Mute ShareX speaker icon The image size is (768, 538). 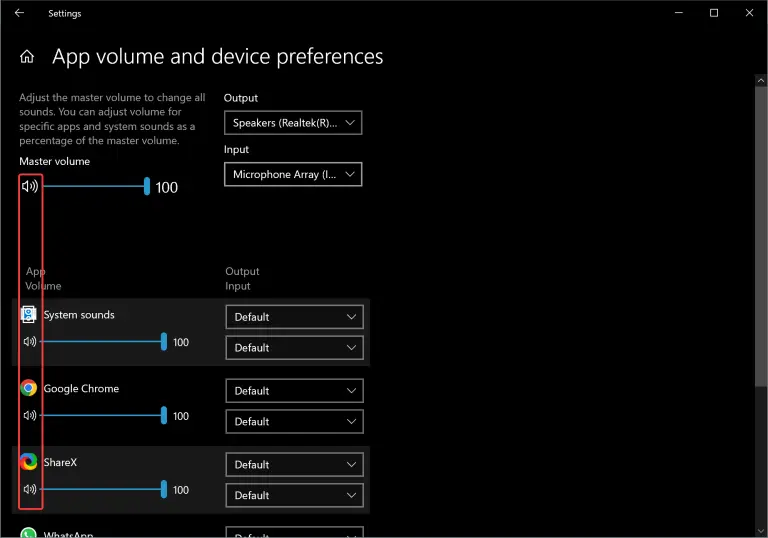[x=30, y=489]
